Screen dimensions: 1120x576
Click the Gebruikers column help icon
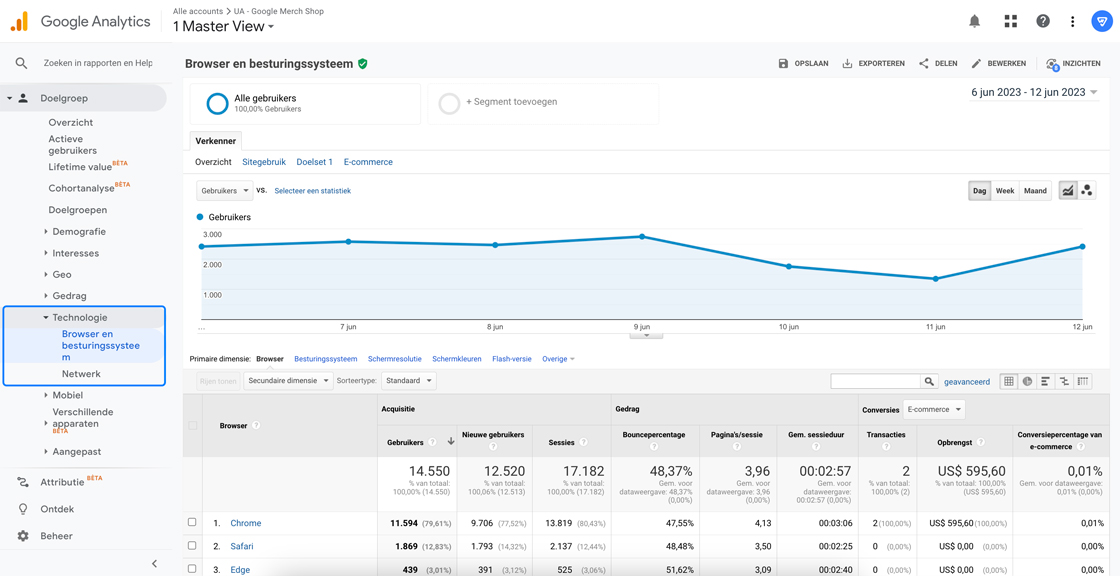[x=431, y=443]
